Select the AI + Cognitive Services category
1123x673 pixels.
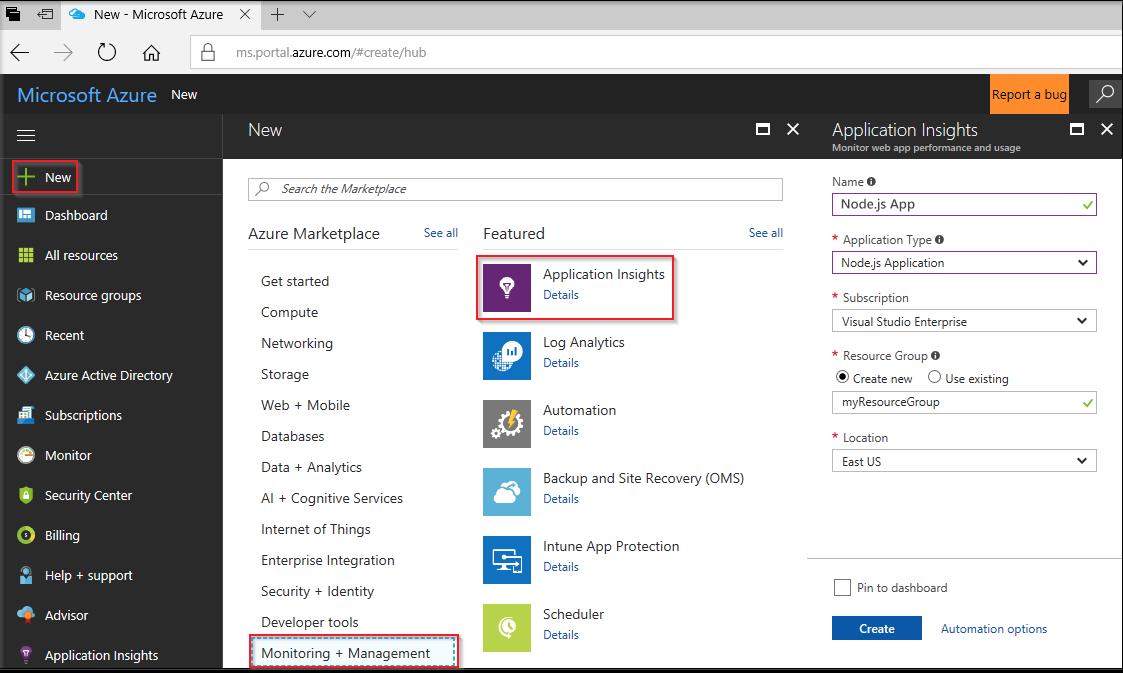[332, 498]
